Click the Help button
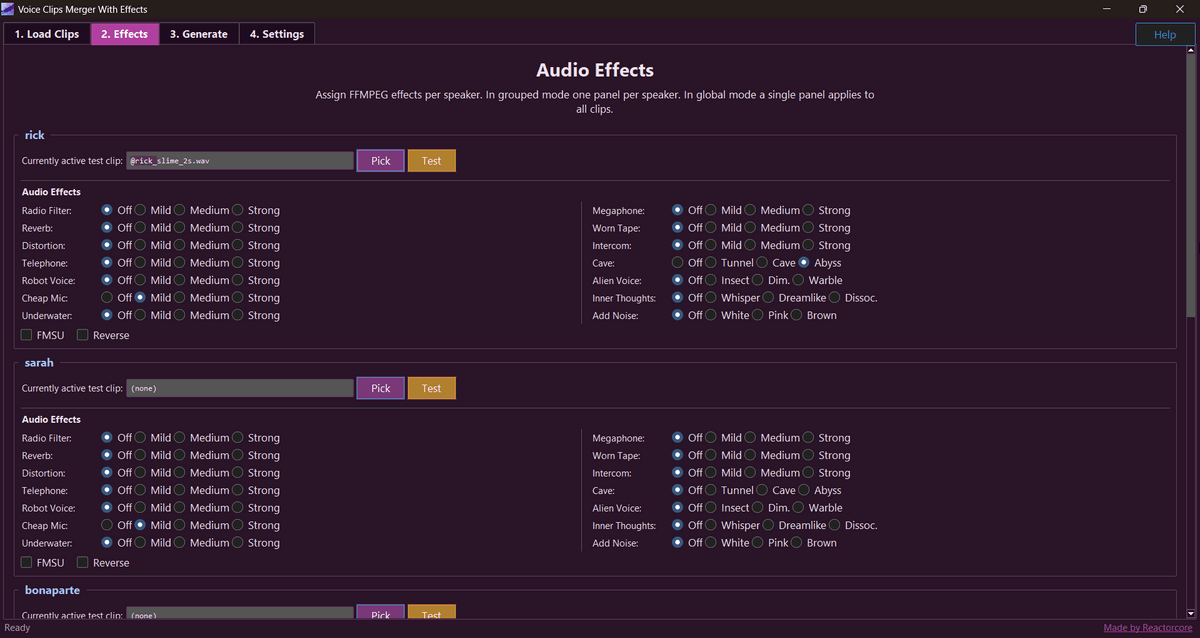This screenshot has width=1200, height=638. coord(1165,34)
